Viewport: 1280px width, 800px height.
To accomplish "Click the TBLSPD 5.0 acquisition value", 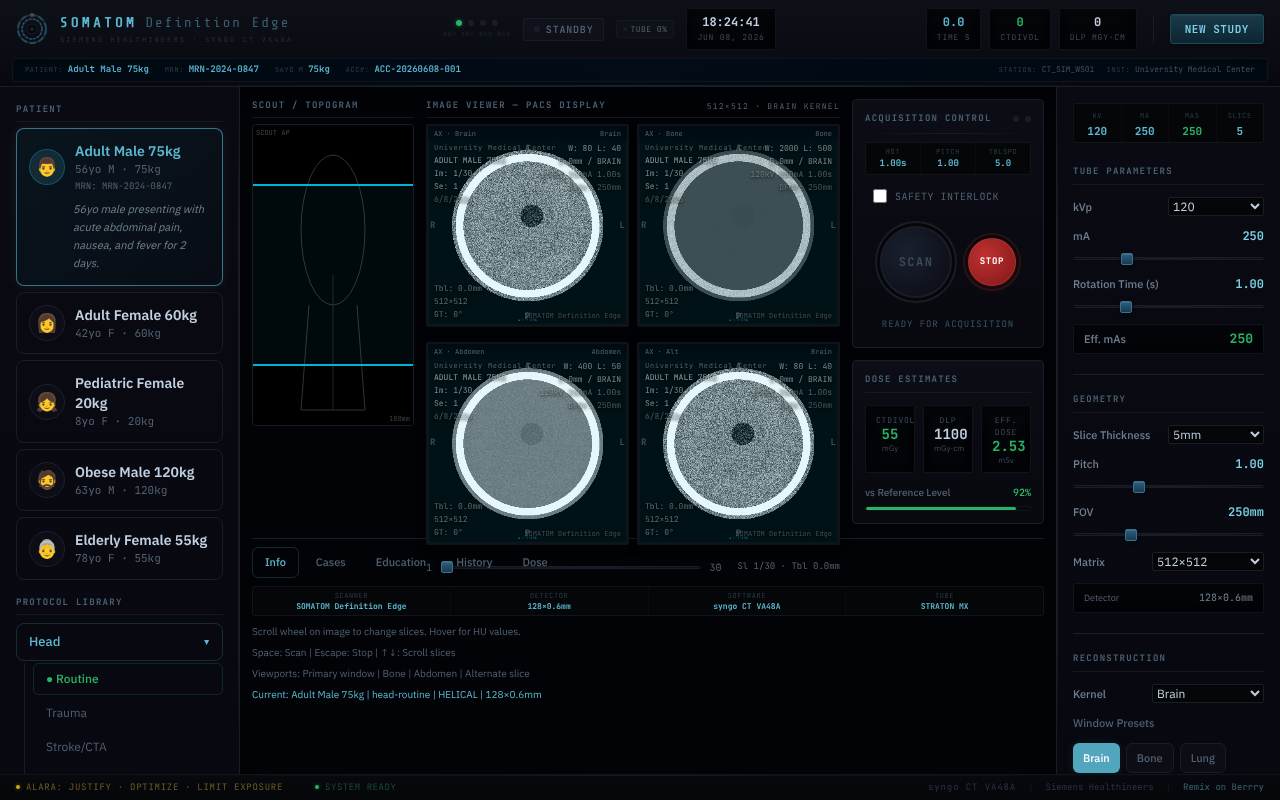I will [1002, 158].
